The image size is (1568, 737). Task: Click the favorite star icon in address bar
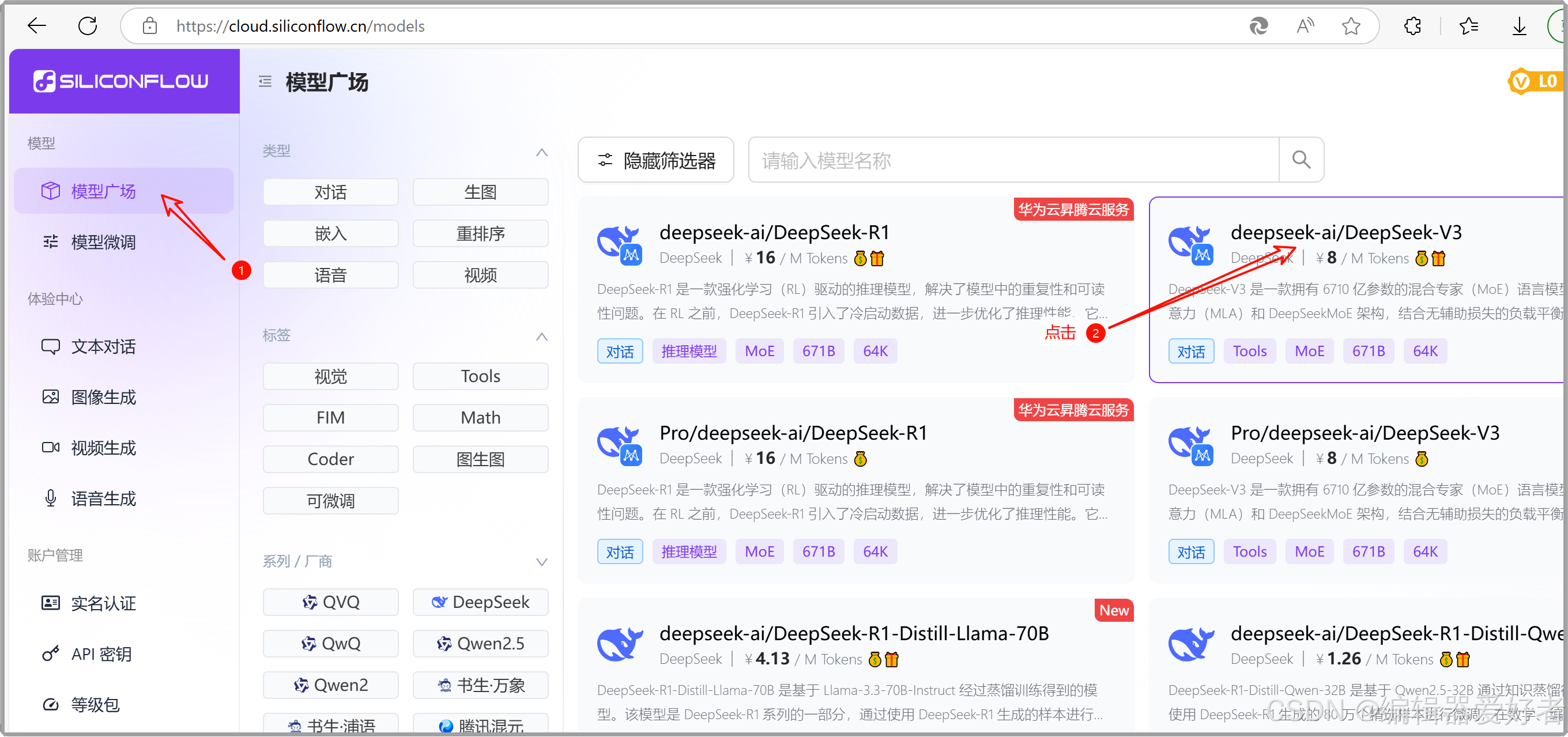click(x=1351, y=25)
